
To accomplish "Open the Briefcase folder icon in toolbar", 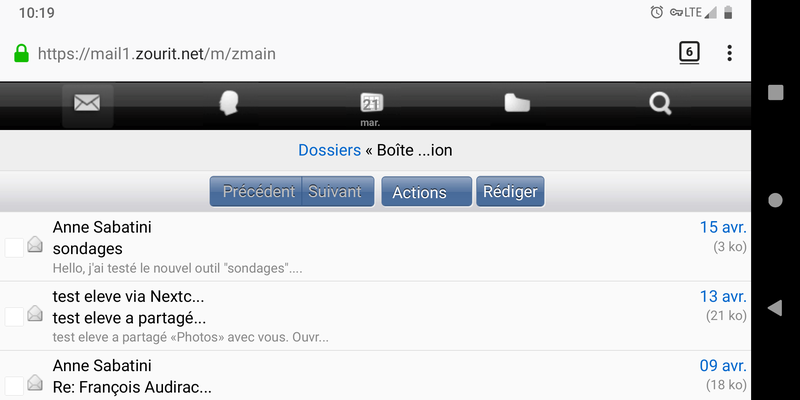I will click(517, 103).
